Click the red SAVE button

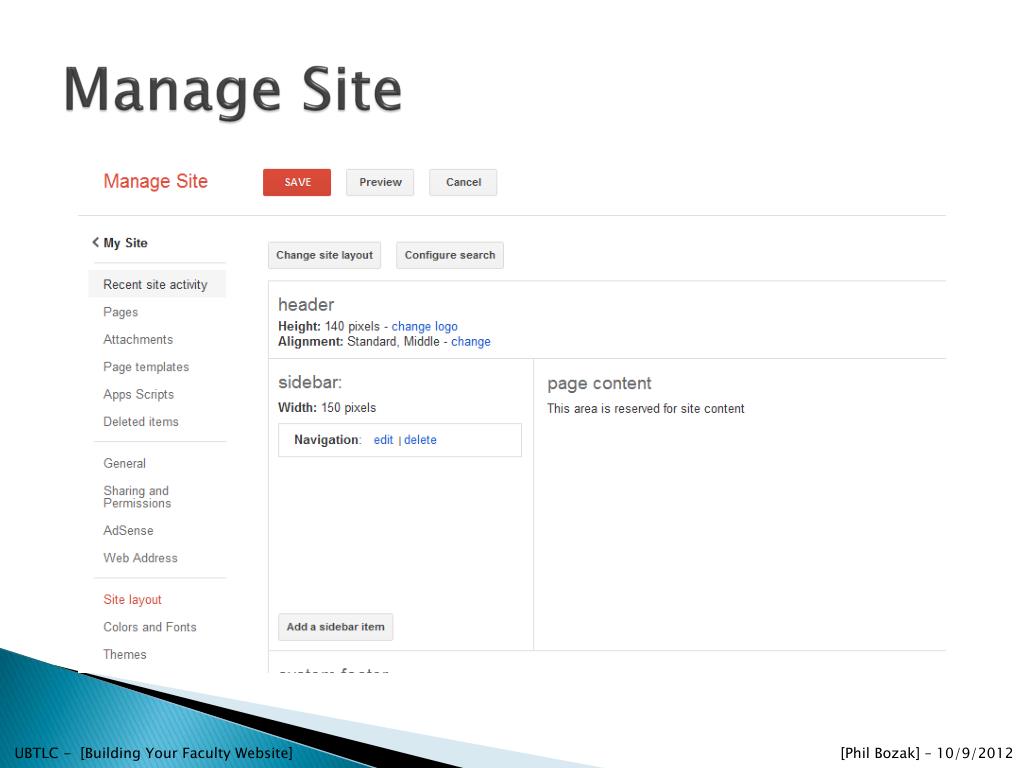pyautogui.click(x=297, y=182)
